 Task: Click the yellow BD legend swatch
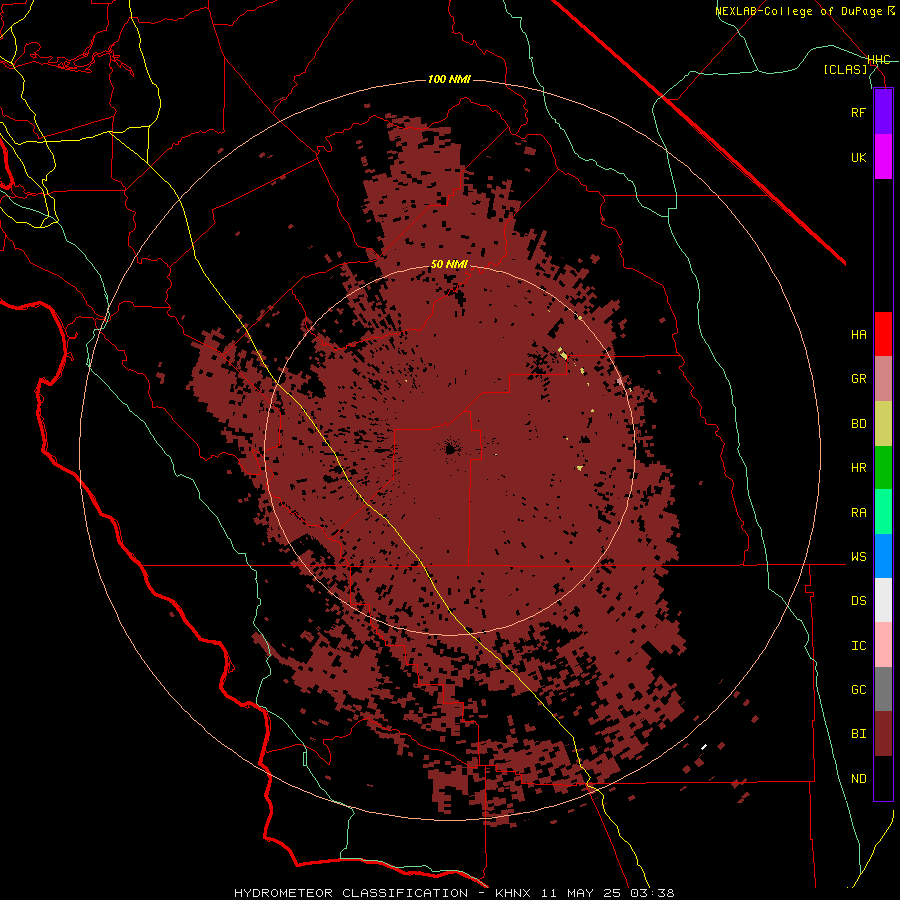[x=883, y=423]
